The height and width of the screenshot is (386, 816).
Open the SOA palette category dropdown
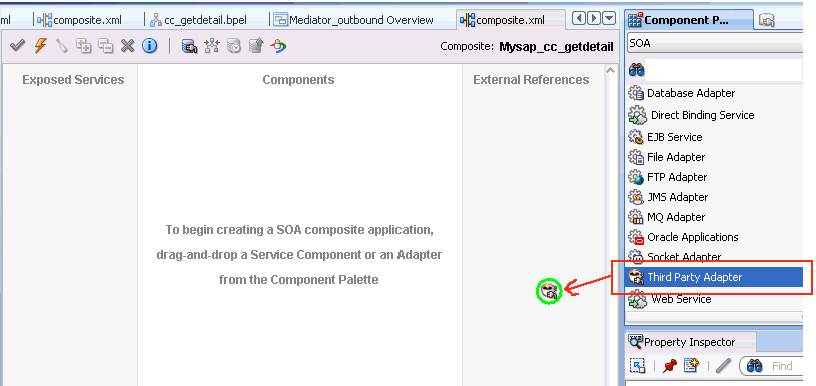point(716,44)
